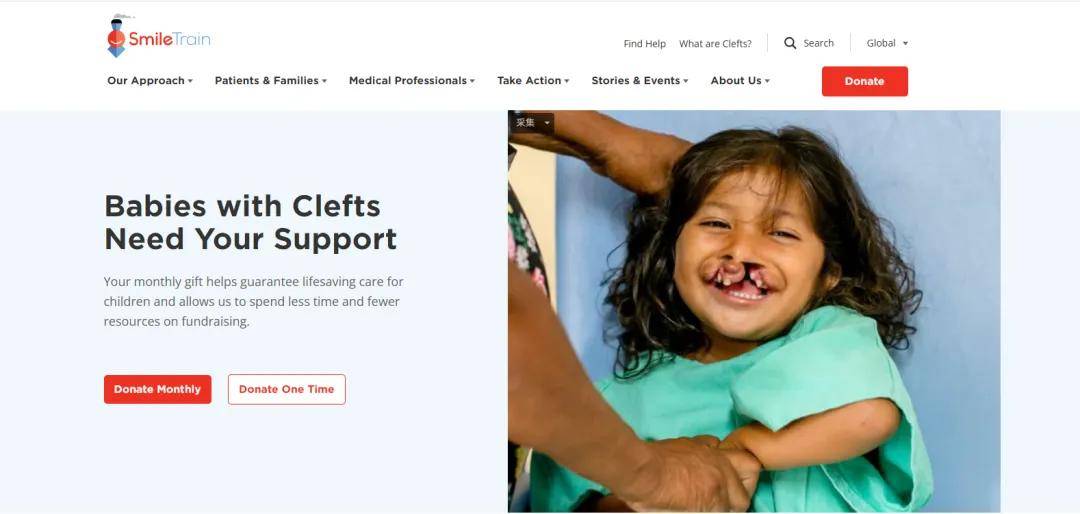Click the Search text field

click(x=818, y=43)
